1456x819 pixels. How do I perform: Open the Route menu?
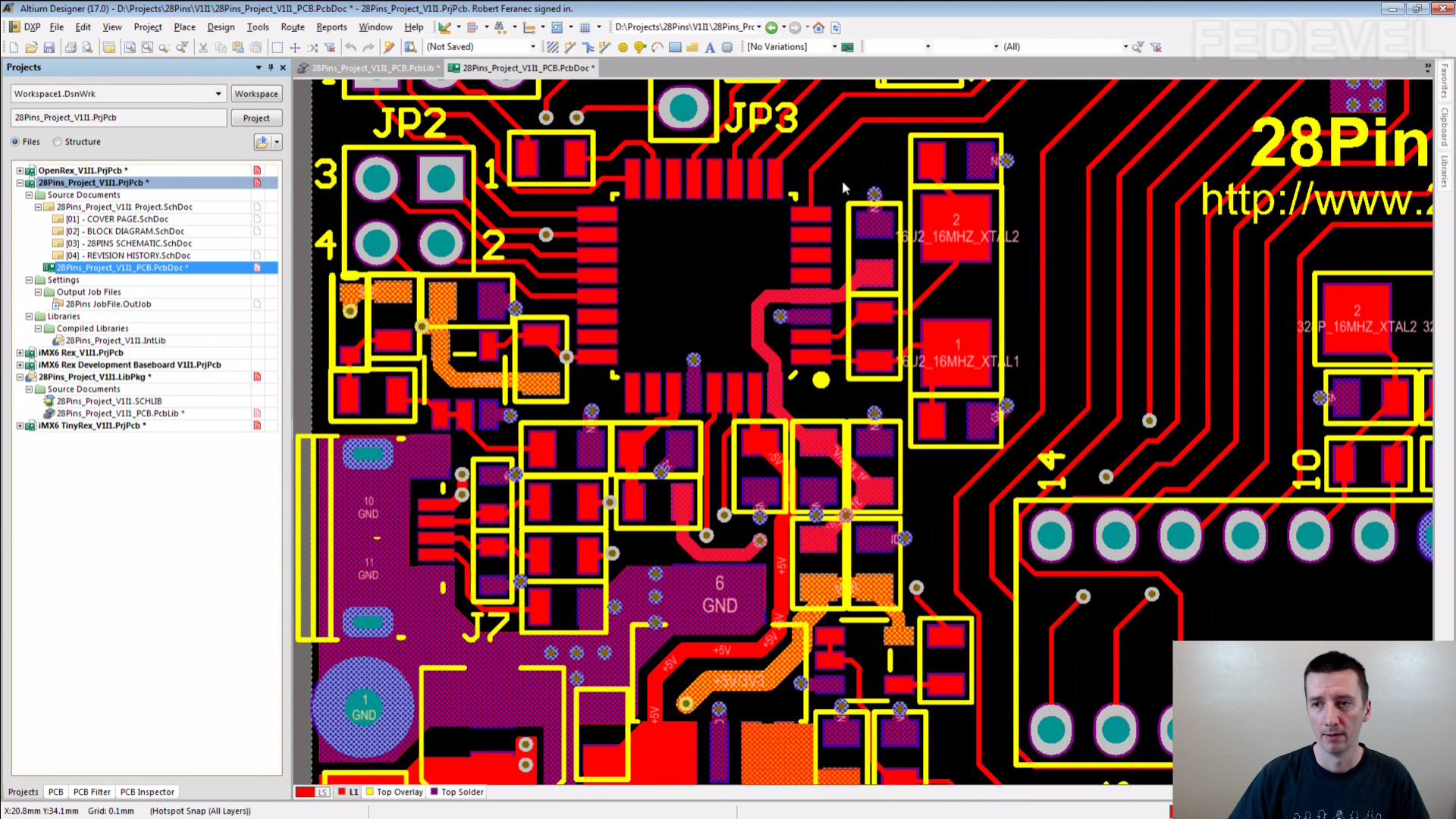[x=292, y=27]
